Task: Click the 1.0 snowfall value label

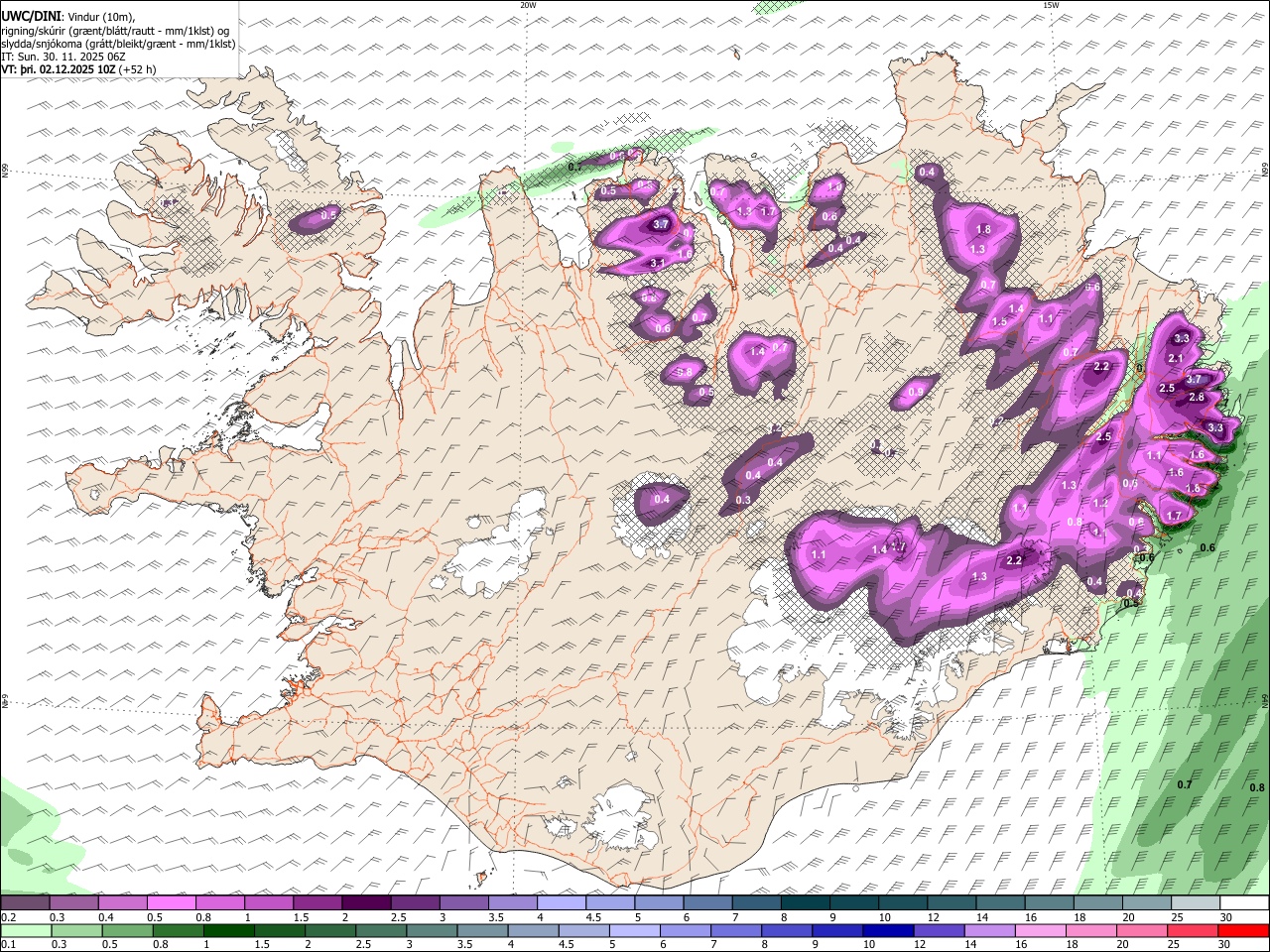Action: 833,185
